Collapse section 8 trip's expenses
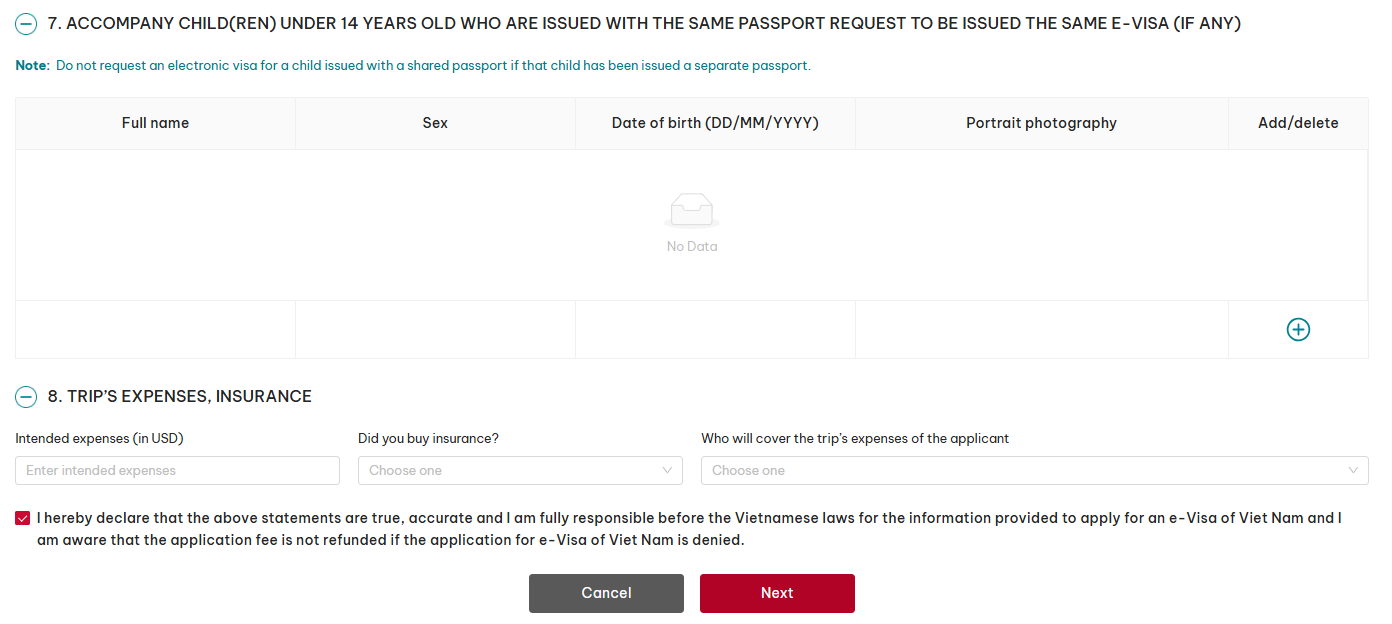 pyautogui.click(x=26, y=397)
